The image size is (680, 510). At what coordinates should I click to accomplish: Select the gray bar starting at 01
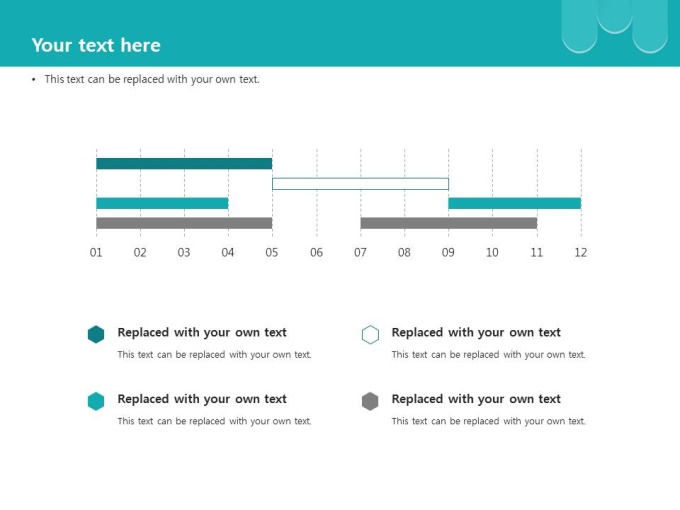pos(184,223)
